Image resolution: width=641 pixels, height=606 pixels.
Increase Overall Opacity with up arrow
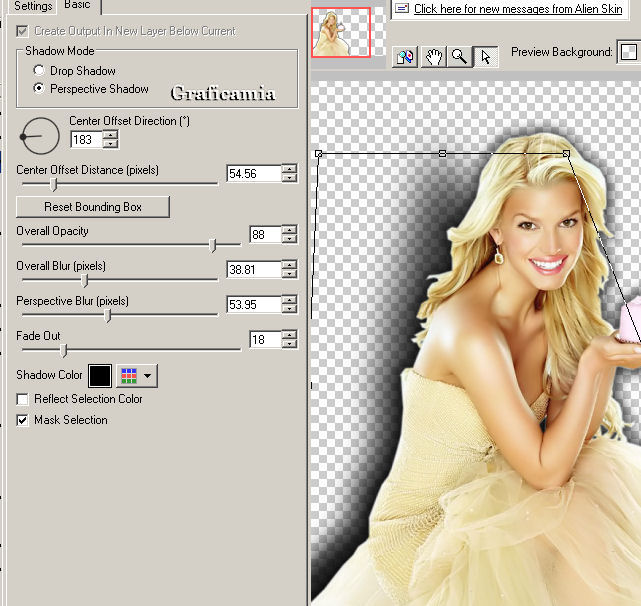click(289, 230)
